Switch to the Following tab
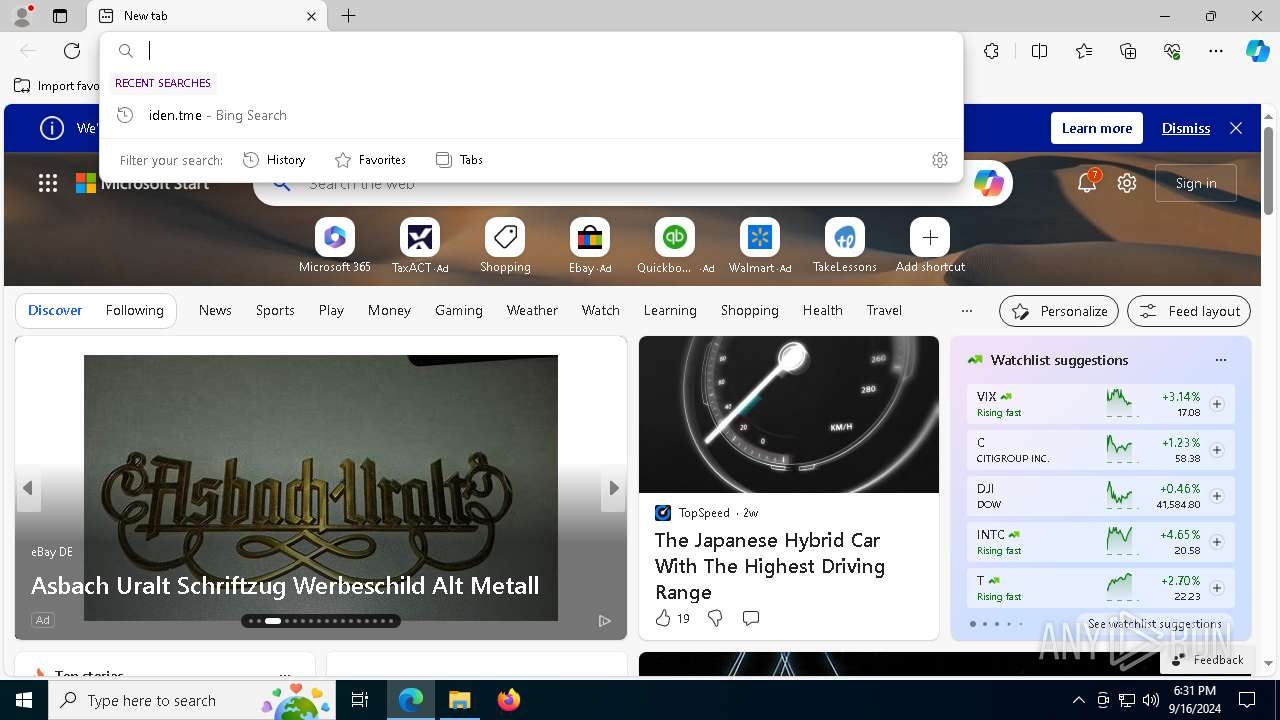Viewport: 1280px width, 720px height. click(x=134, y=311)
